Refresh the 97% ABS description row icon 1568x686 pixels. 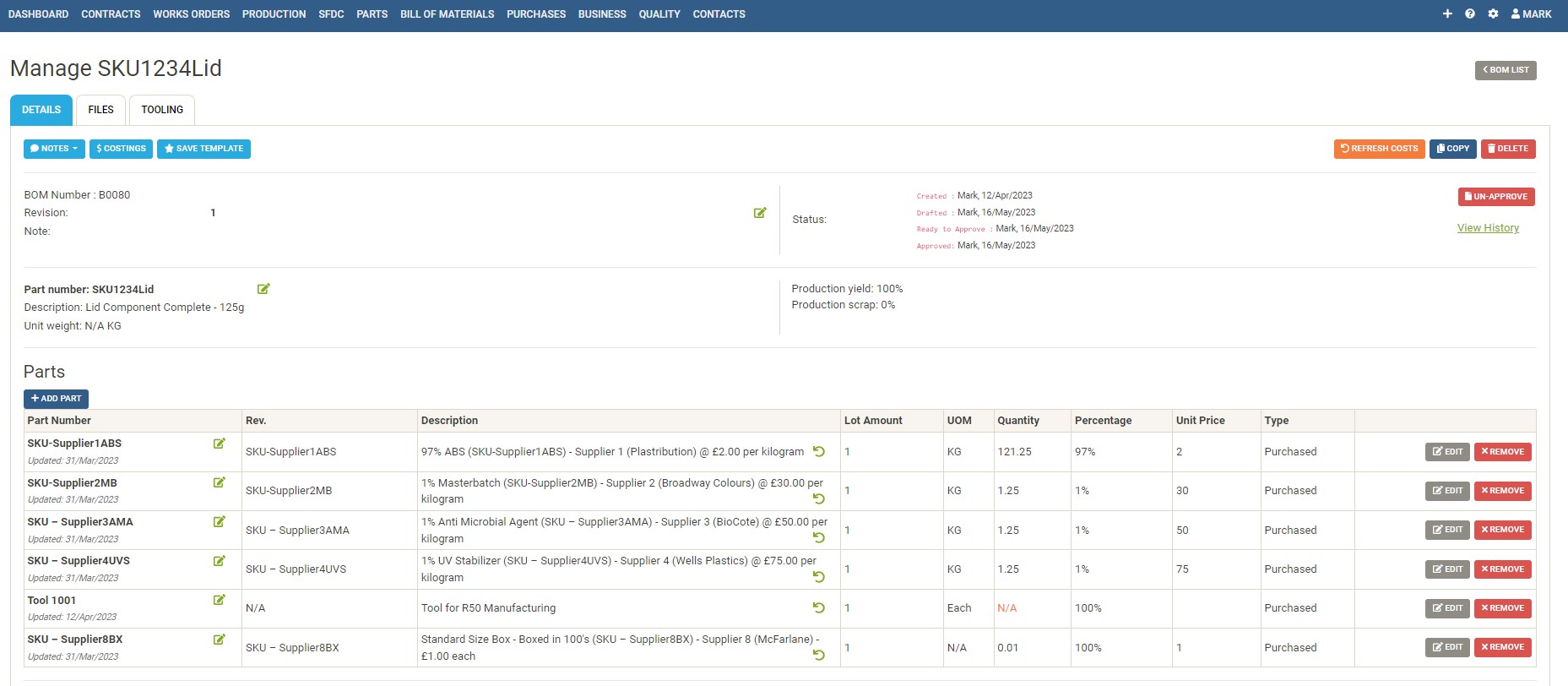[x=818, y=451]
